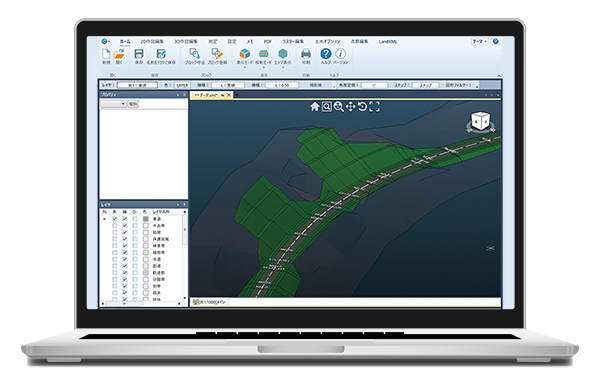
Task: Click the gray color swatch in layer list
Action: (x=145, y=219)
